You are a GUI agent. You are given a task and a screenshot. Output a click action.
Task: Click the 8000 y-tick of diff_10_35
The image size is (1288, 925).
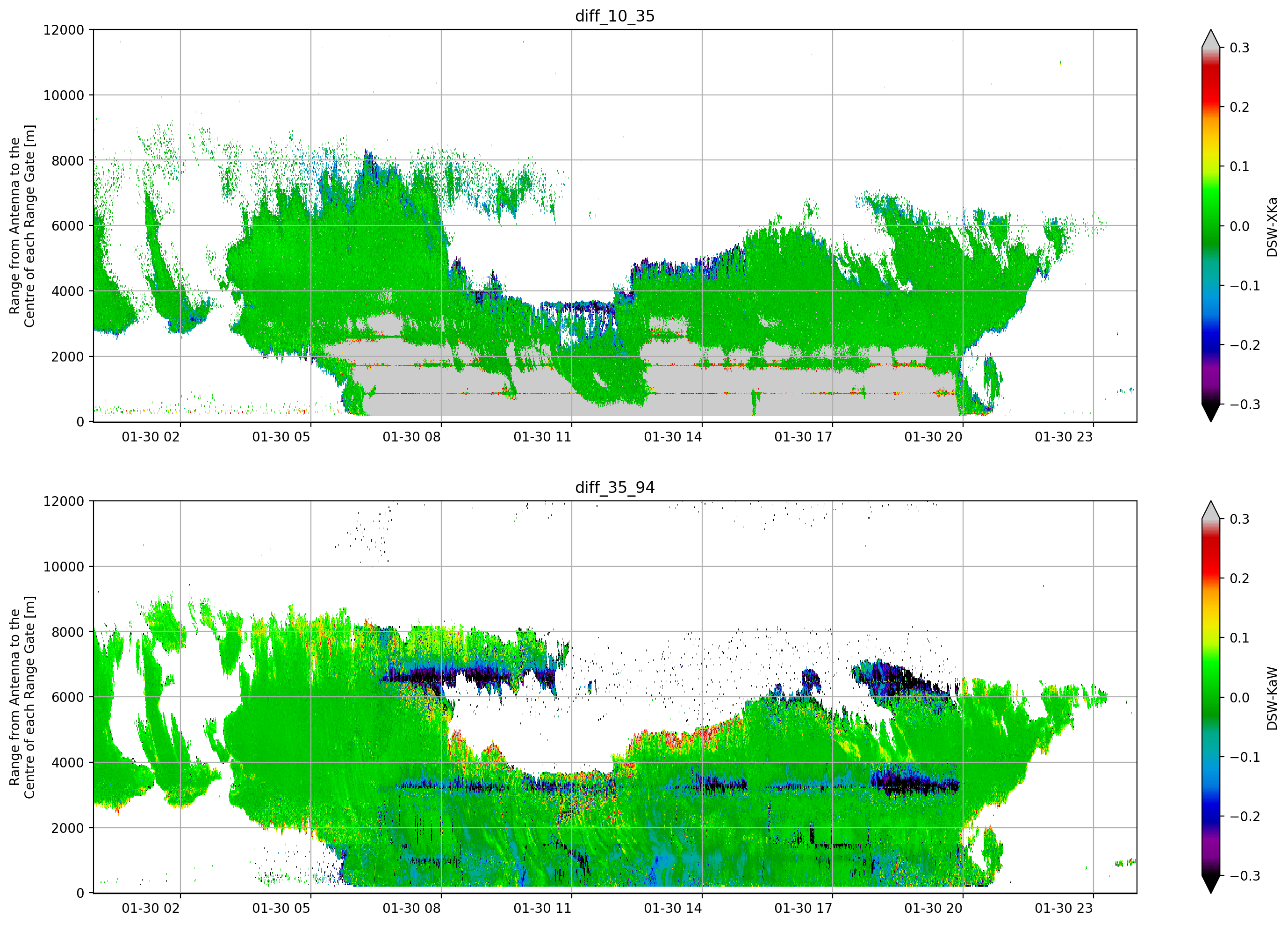point(68,161)
